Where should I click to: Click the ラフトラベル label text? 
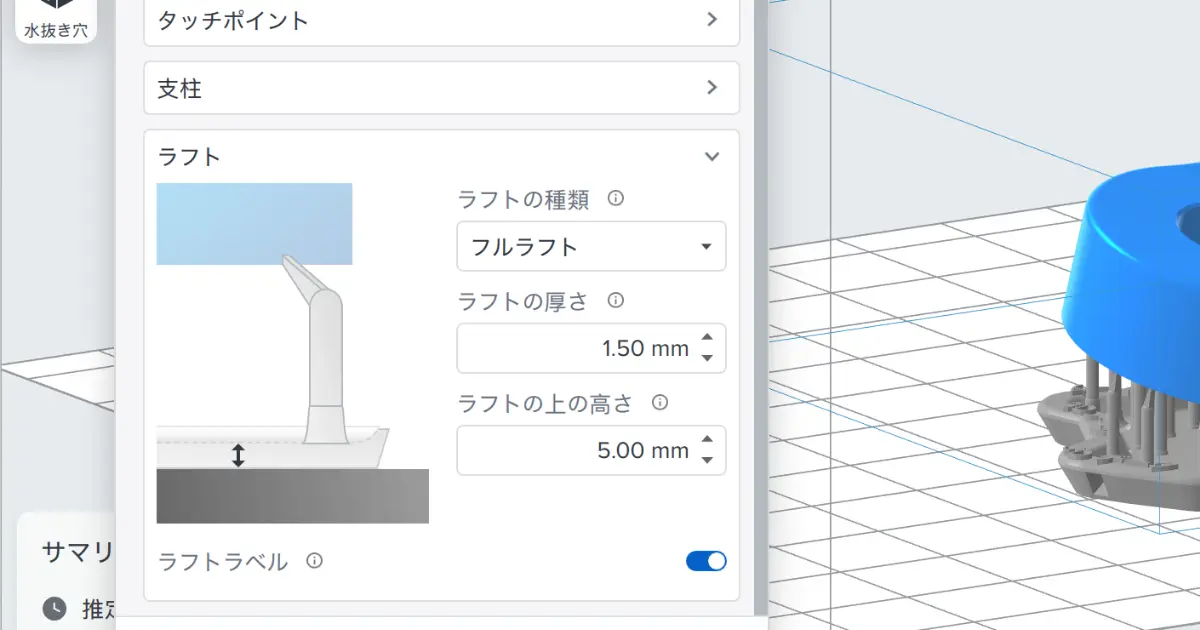(x=223, y=562)
